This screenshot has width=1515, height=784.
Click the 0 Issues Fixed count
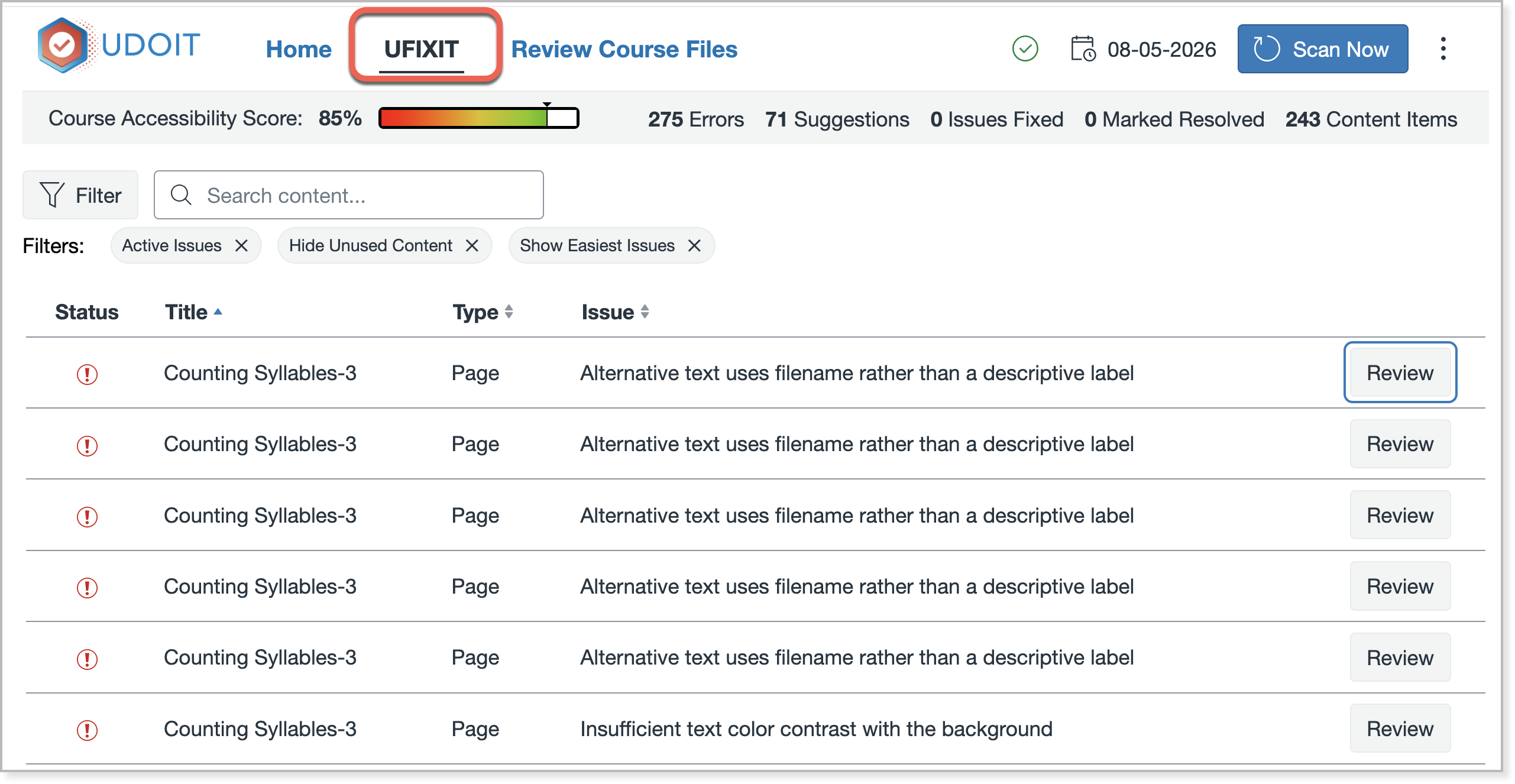click(x=997, y=119)
